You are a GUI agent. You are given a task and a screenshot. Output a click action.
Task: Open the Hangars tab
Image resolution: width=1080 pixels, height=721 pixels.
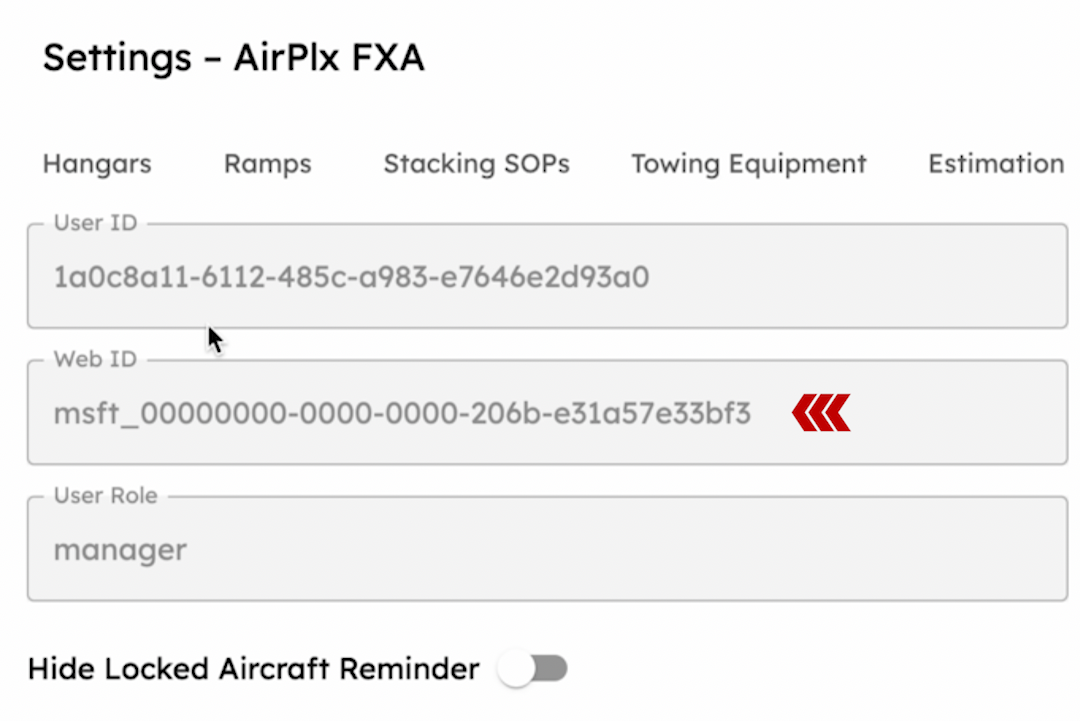tap(97, 164)
